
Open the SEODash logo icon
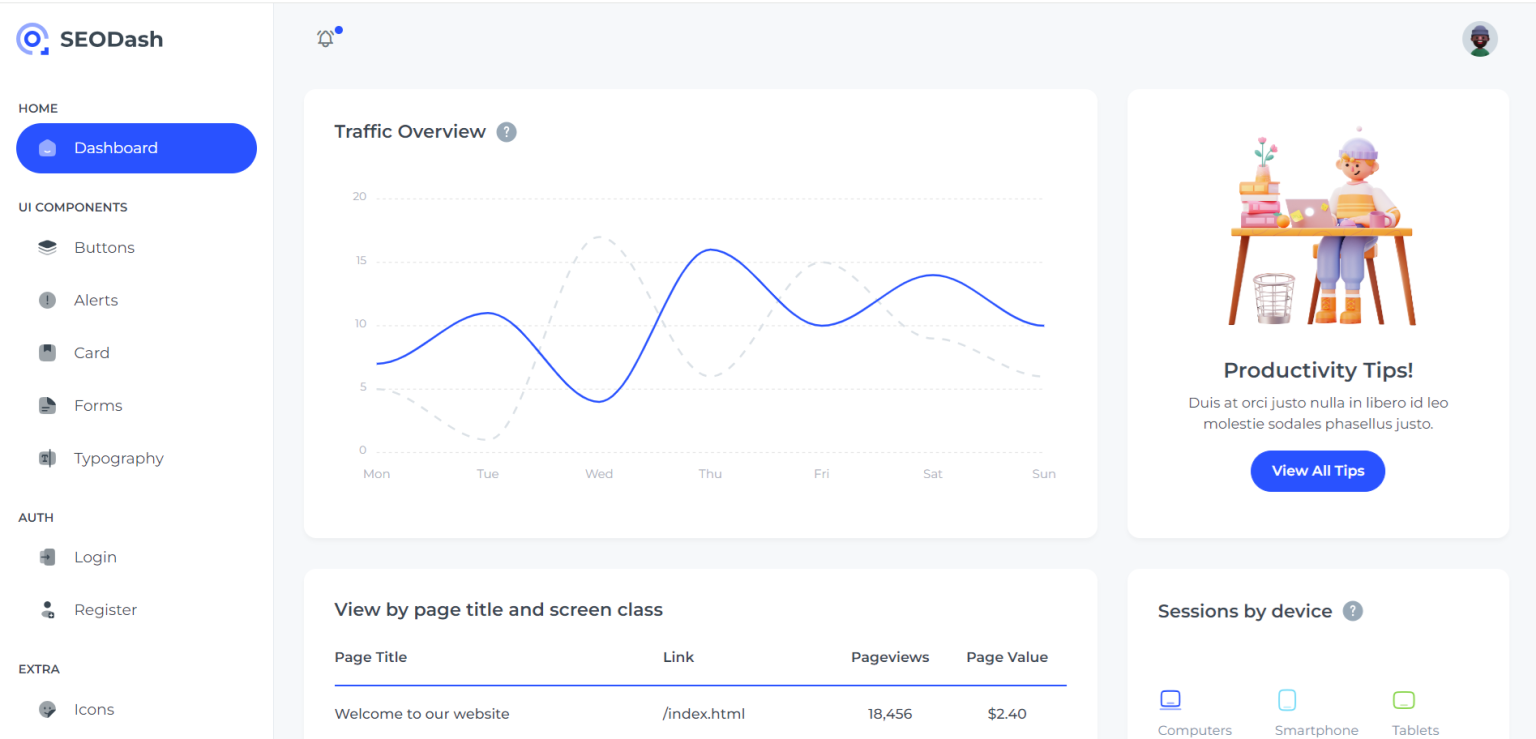coord(32,38)
